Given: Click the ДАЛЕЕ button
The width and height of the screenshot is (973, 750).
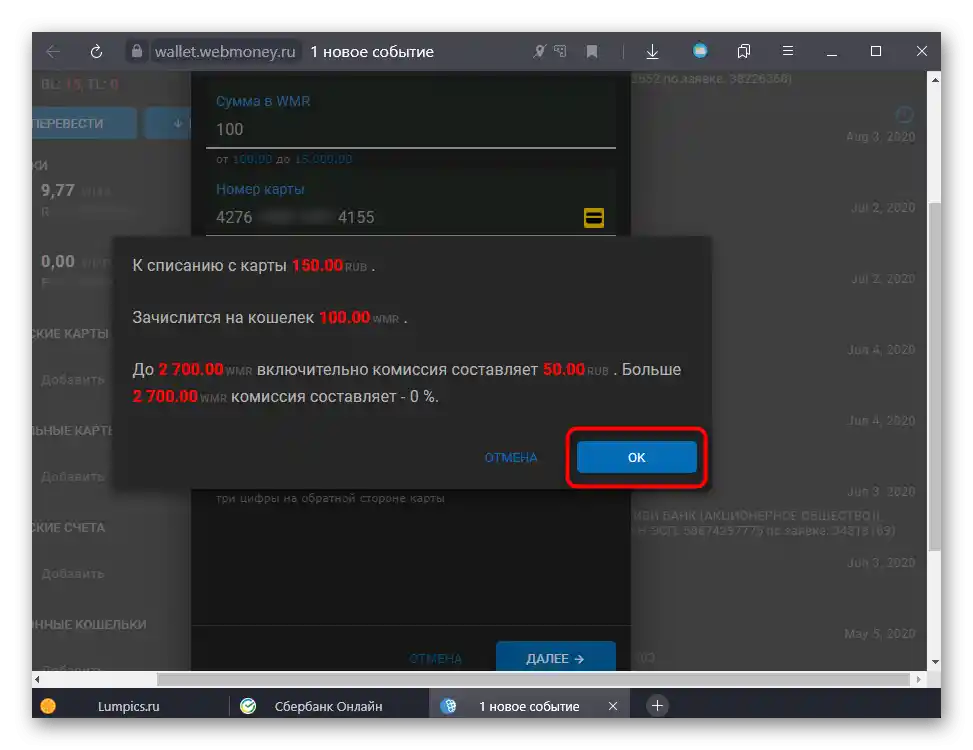Looking at the screenshot, I should tap(555, 658).
